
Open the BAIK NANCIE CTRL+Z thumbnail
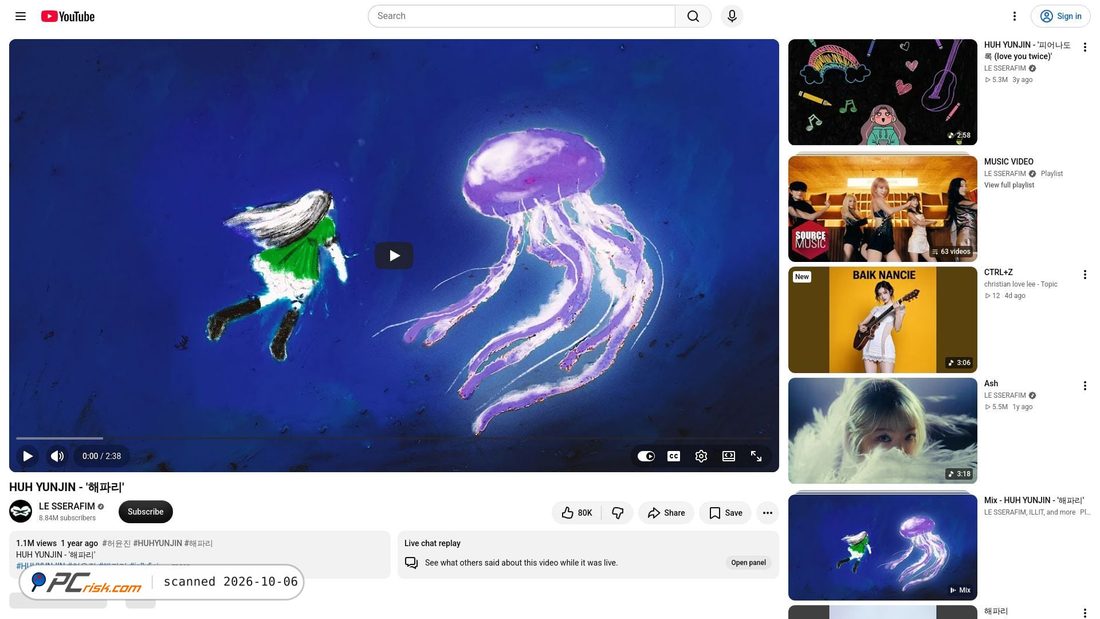883,319
